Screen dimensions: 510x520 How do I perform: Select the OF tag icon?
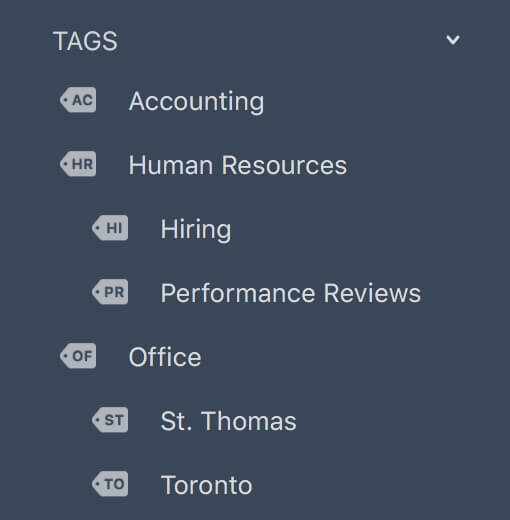78,356
